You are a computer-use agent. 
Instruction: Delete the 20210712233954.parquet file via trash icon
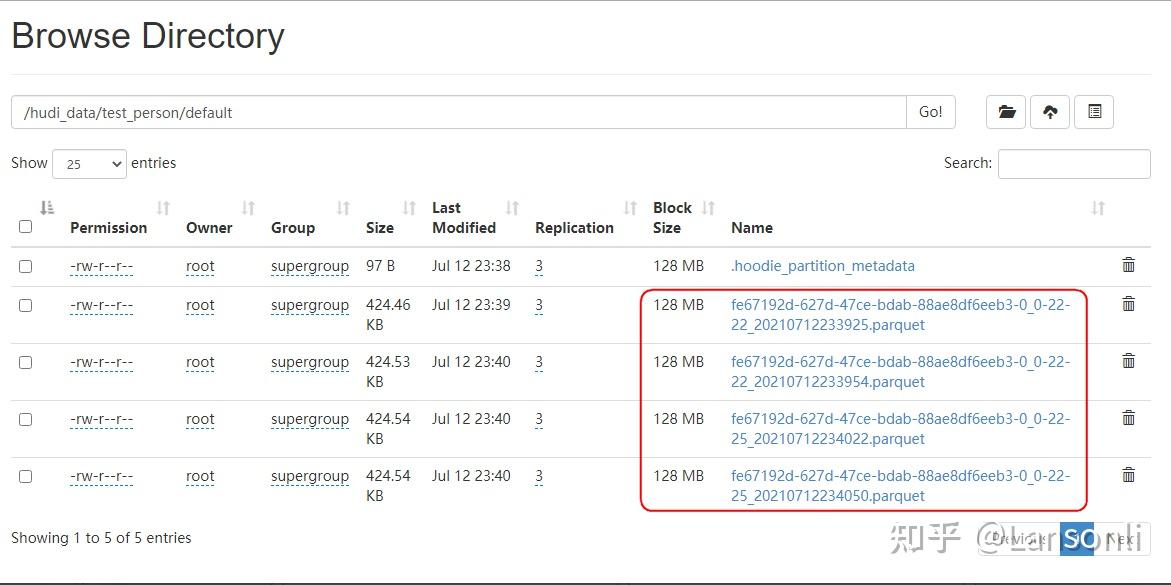pos(1128,361)
